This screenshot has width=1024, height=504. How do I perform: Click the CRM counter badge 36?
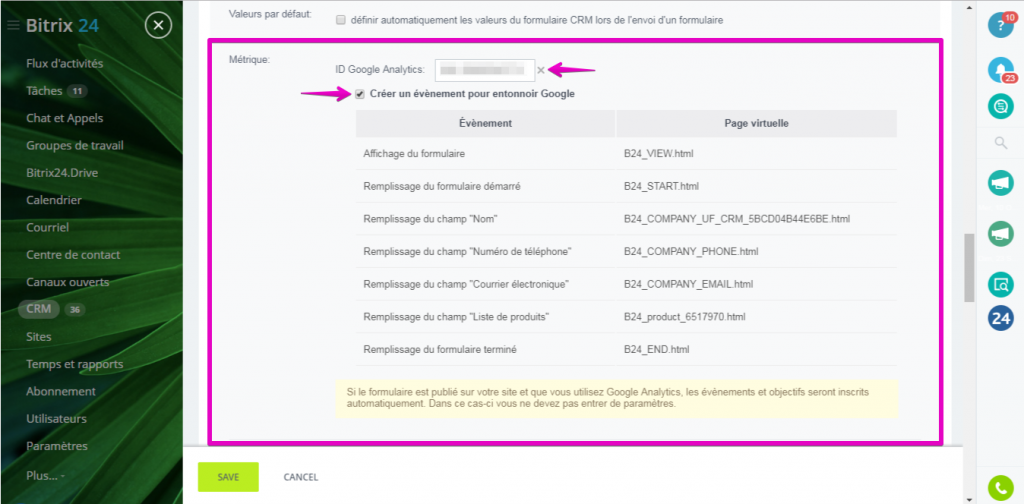[74, 310]
